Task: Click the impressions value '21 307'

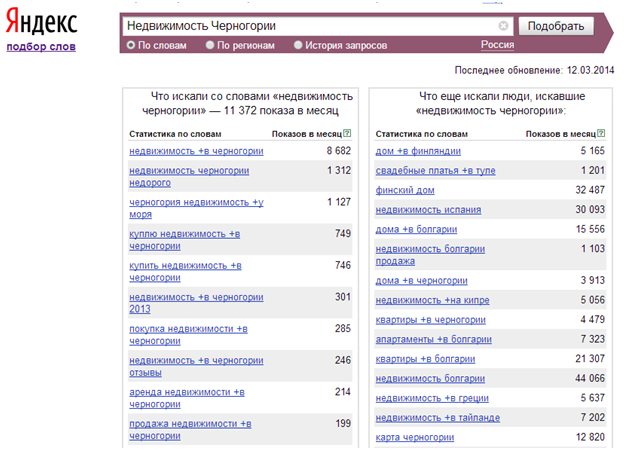Action: click(x=590, y=359)
